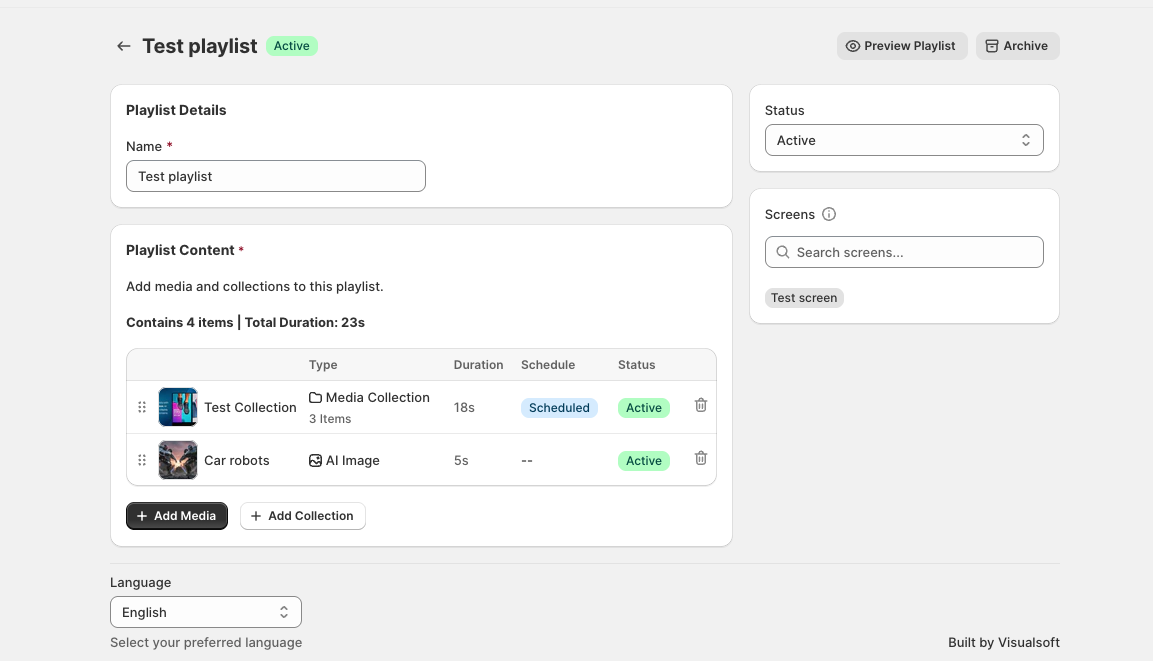Click the 5s duration value
Viewport: 1153px width, 661px height.
pos(461,460)
